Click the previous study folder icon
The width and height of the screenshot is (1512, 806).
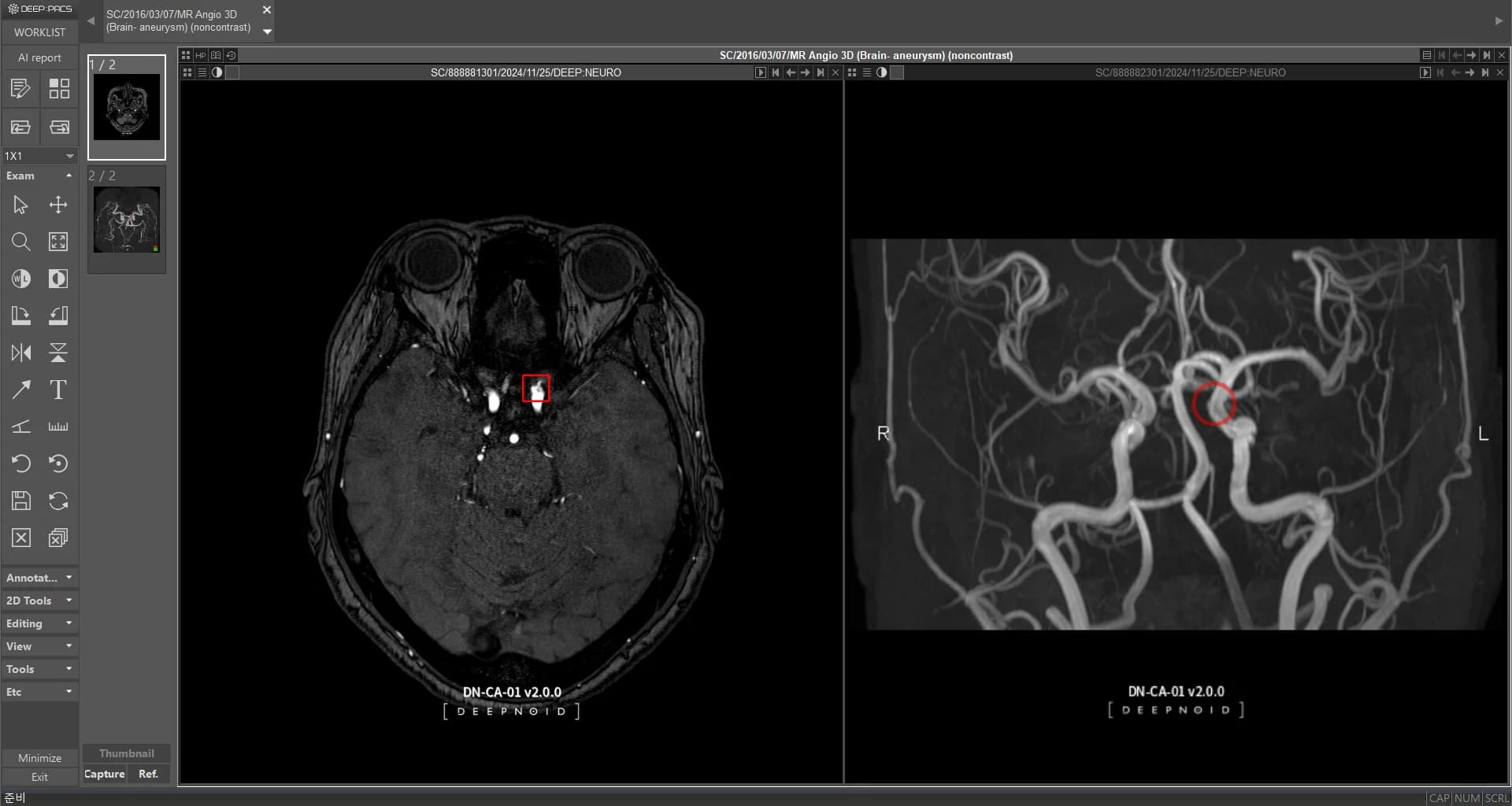click(x=21, y=127)
